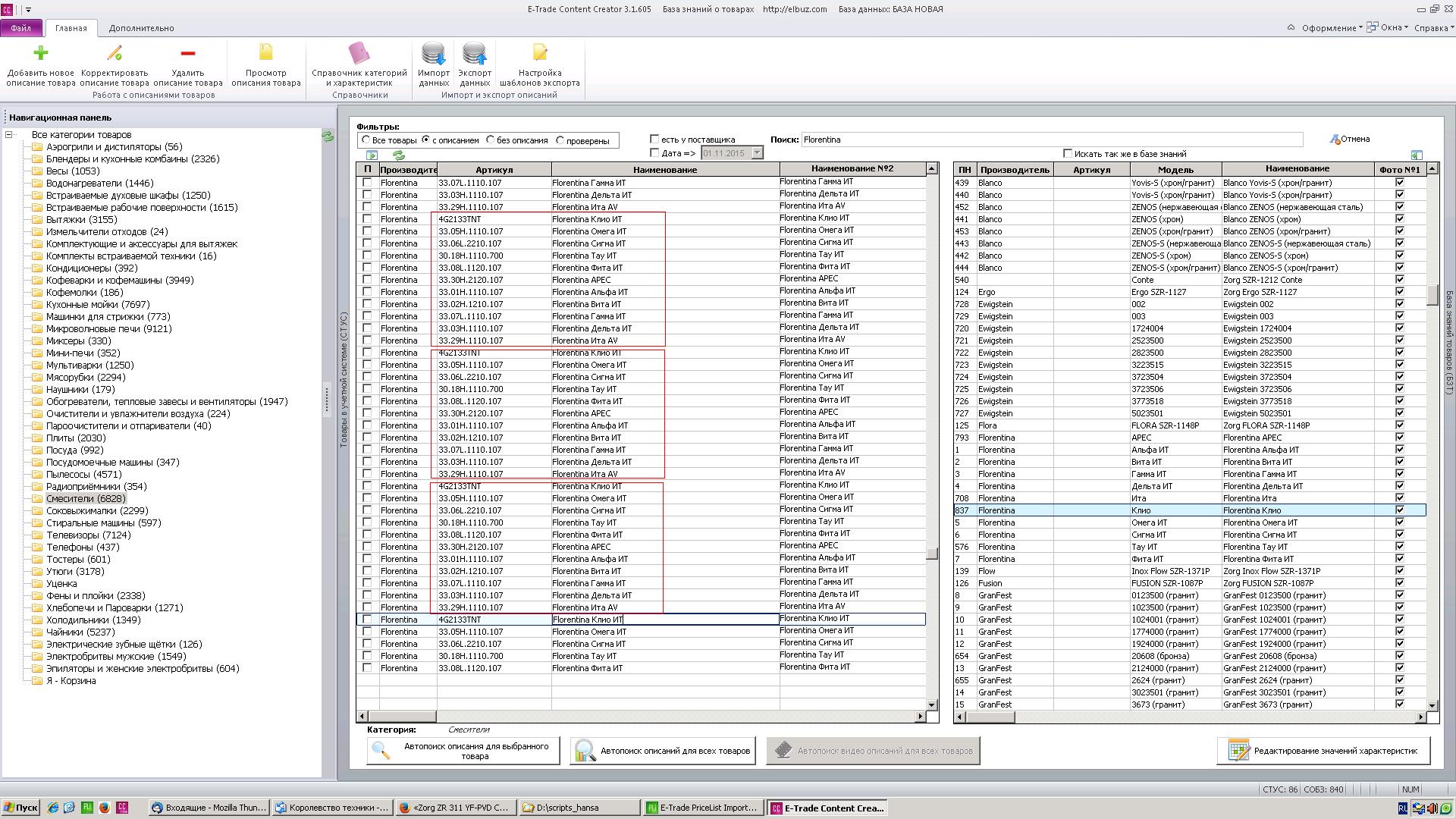Collapse the 'Все категории товаров' tree node
1456x819 pixels.
[x=9, y=135]
